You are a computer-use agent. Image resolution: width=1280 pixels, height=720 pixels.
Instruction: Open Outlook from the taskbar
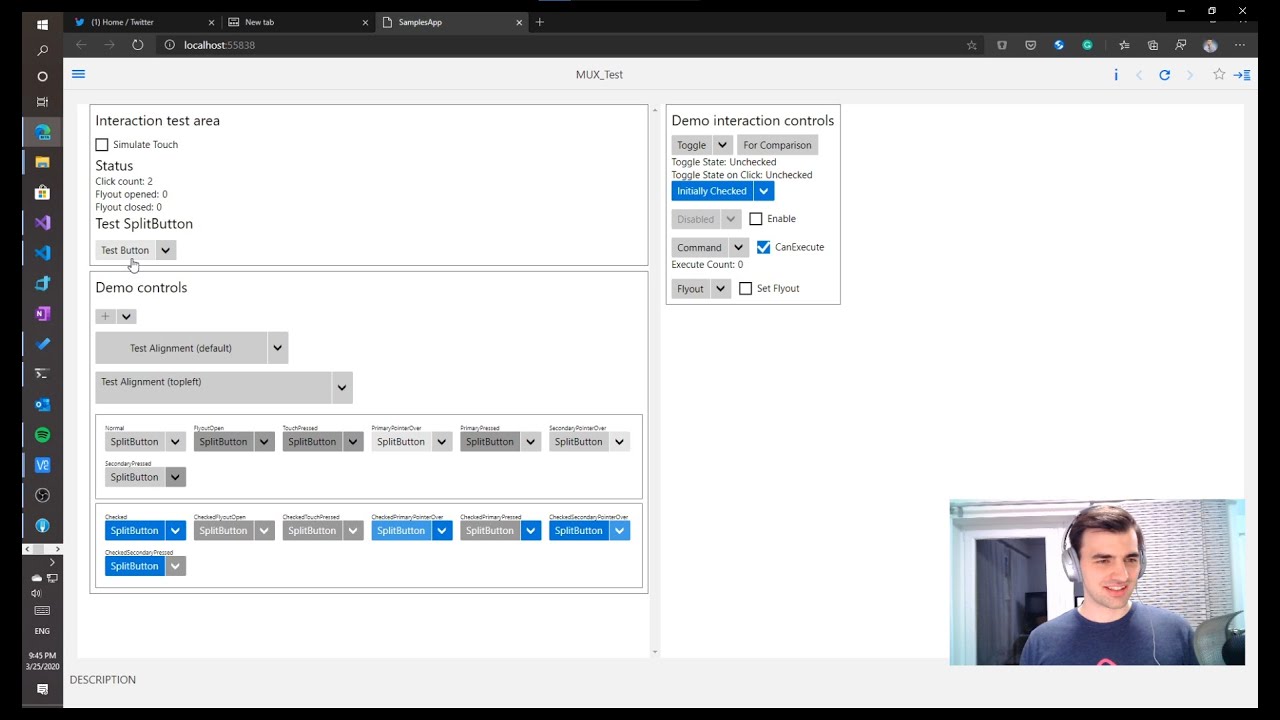click(42, 405)
